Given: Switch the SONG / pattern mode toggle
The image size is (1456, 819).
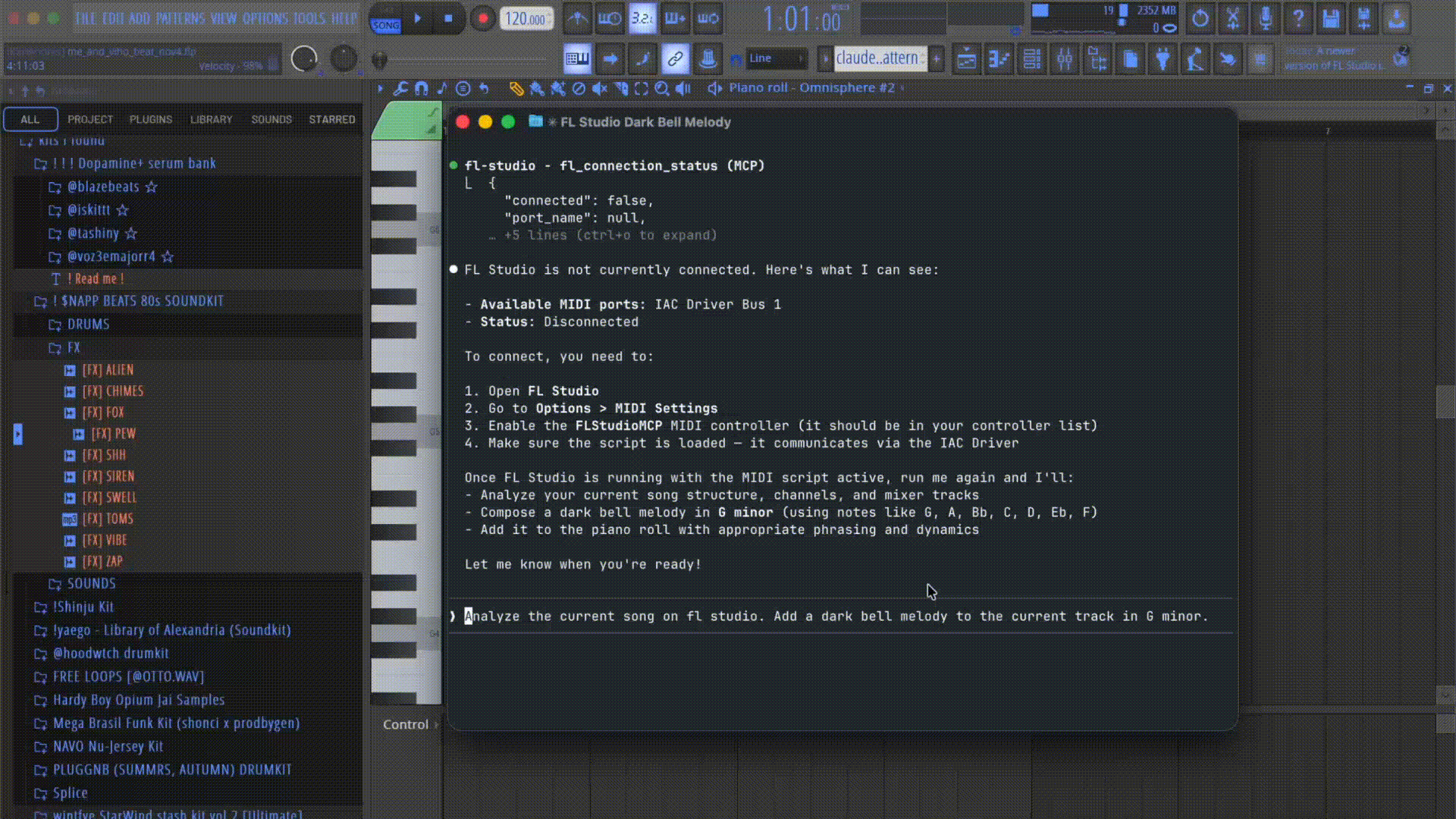Looking at the screenshot, I should point(386,19).
